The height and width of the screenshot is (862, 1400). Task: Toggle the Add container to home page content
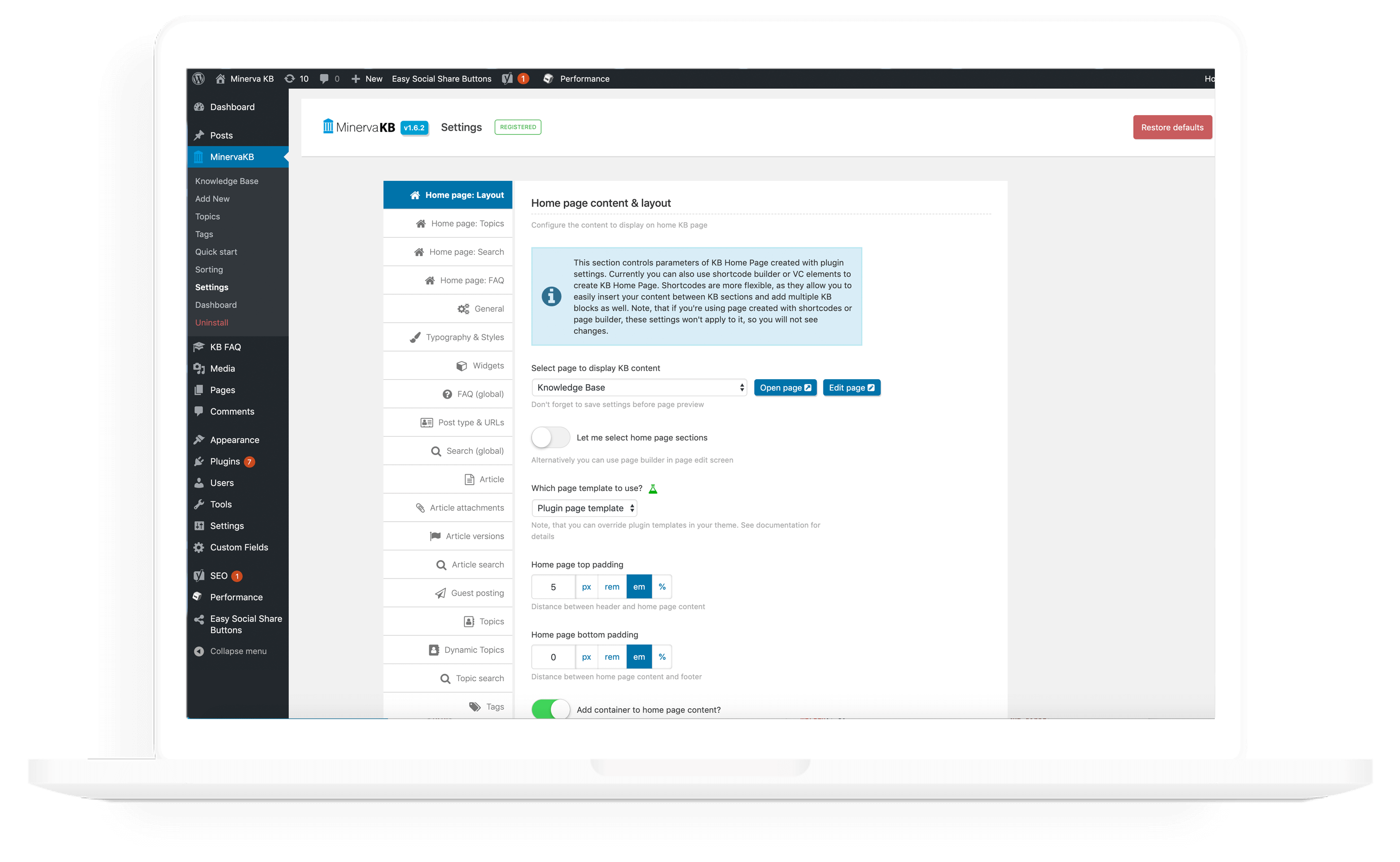(550, 710)
